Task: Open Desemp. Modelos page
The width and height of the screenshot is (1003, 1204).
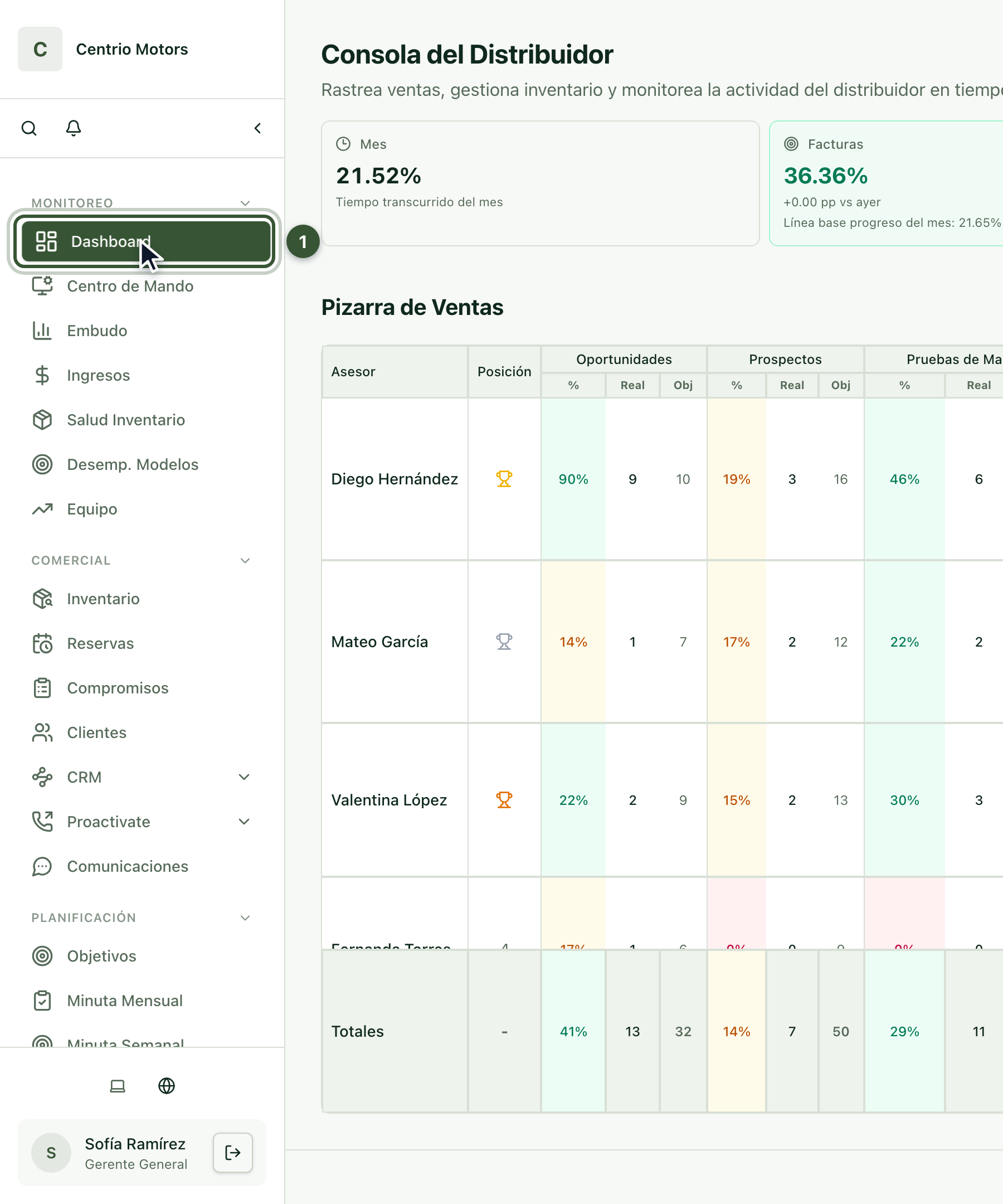Action: [x=142, y=464]
